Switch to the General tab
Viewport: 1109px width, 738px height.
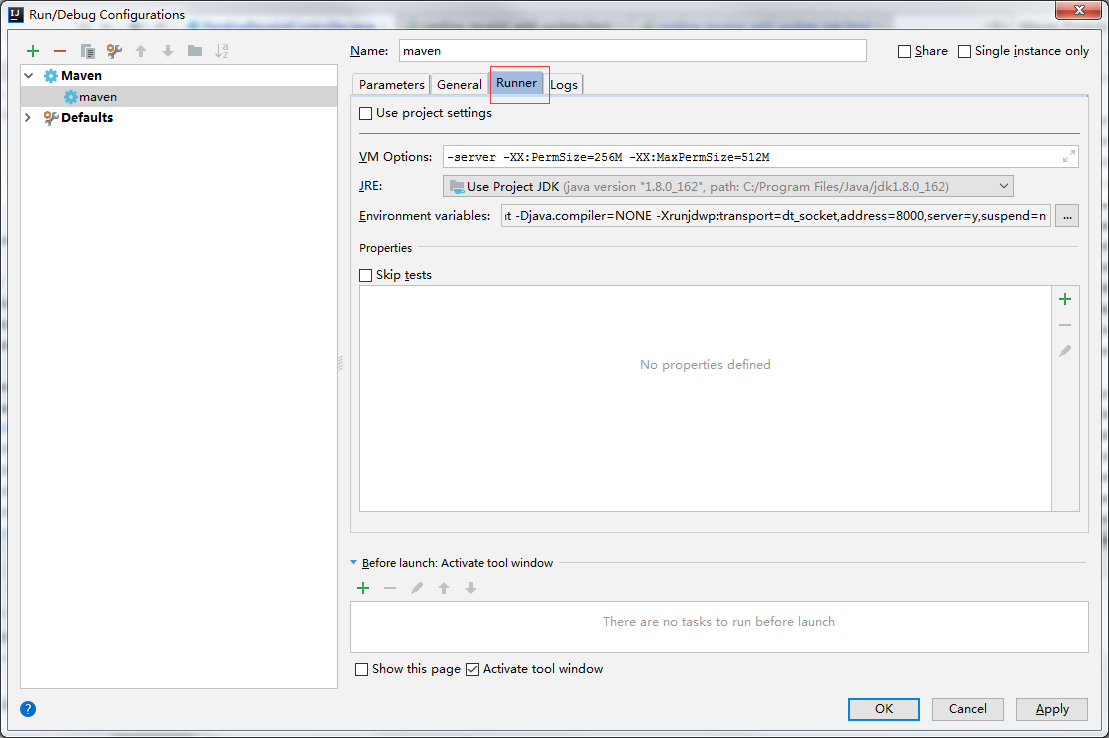pos(459,84)
